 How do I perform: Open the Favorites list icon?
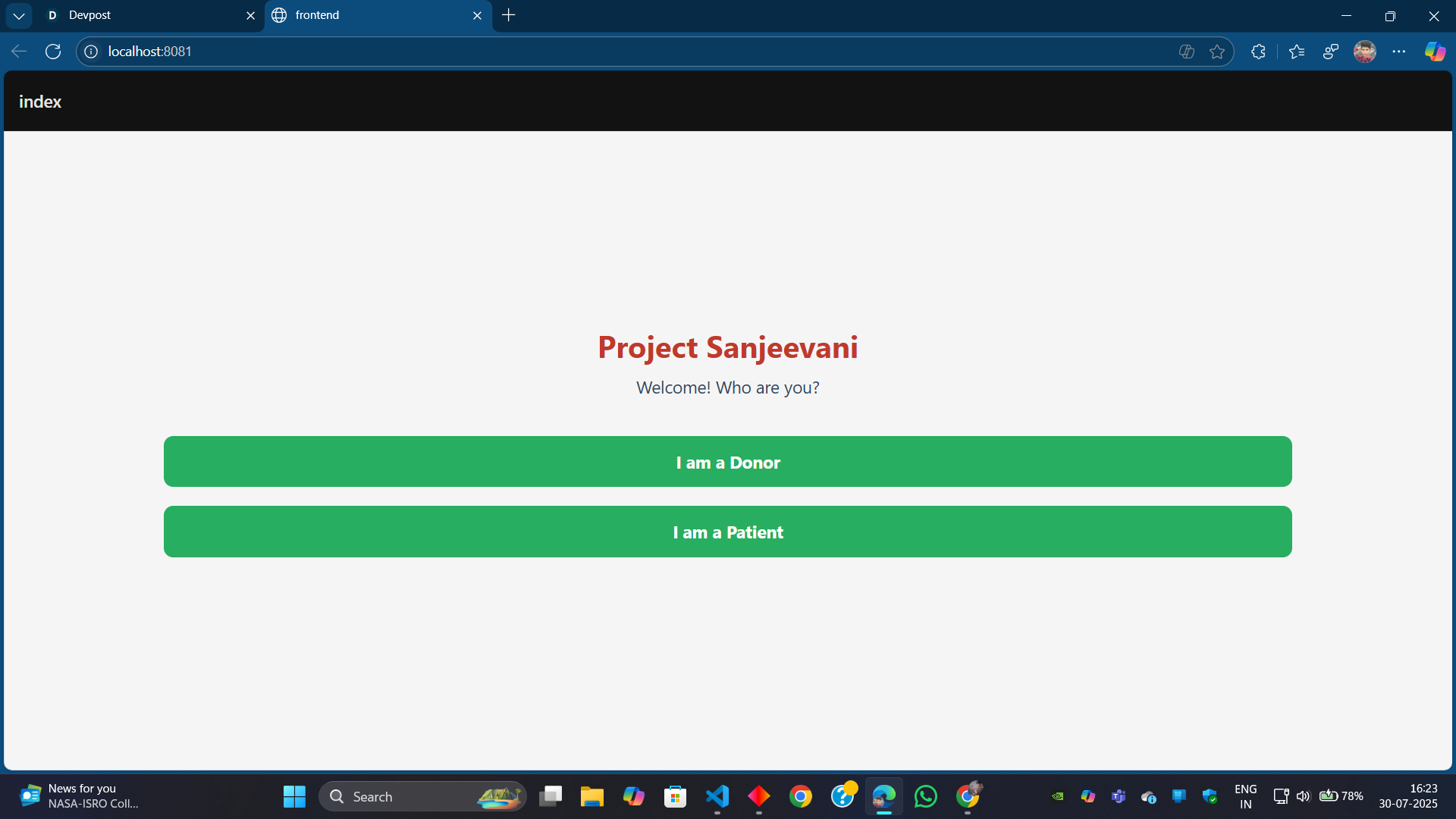pos(1297,52)
